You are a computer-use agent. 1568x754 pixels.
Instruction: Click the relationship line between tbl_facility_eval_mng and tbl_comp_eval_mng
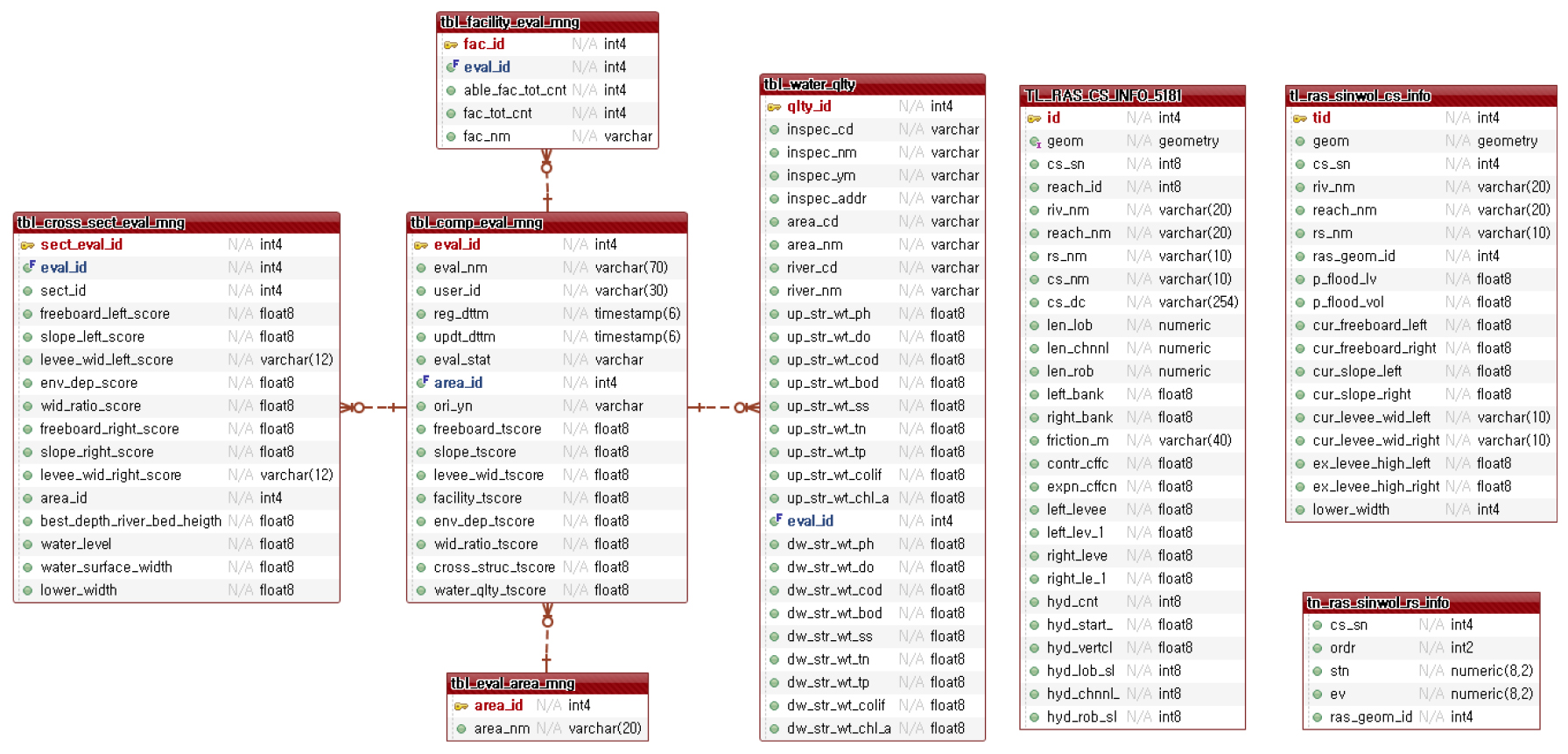[547, 181]
